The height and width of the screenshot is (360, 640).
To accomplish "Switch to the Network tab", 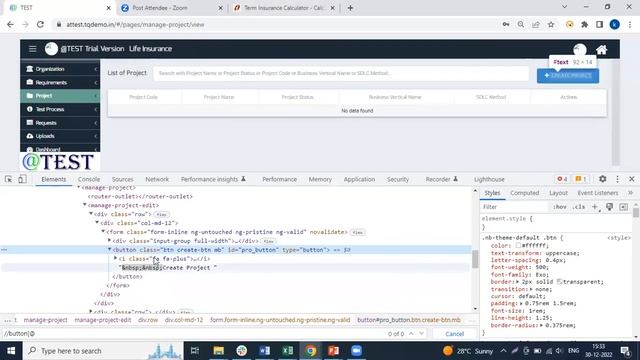I will 157,179.
